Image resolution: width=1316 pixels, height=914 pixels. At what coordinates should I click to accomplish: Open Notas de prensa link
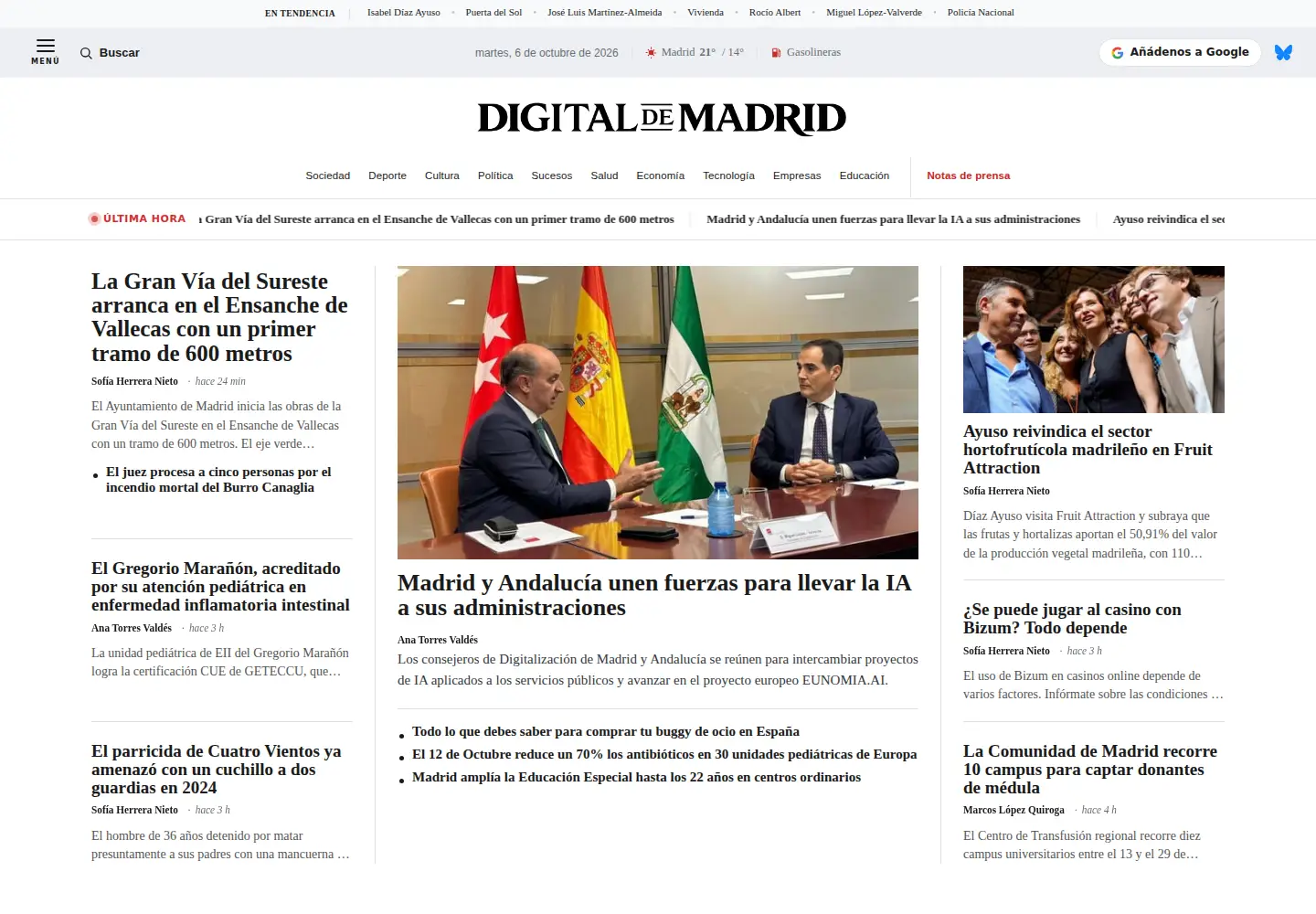click(969, 175)
